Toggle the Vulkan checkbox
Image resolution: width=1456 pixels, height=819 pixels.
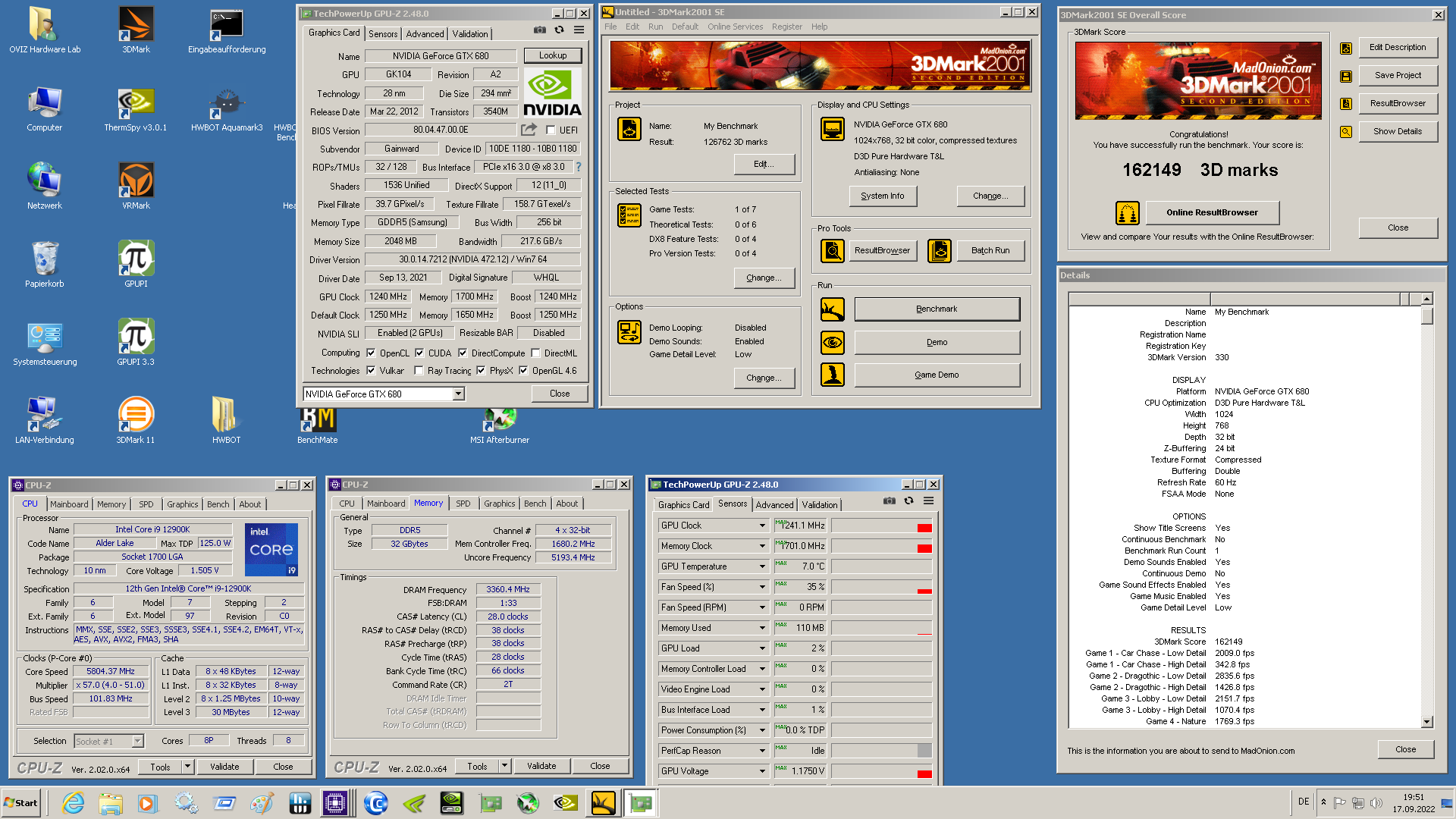coord(371,371)
